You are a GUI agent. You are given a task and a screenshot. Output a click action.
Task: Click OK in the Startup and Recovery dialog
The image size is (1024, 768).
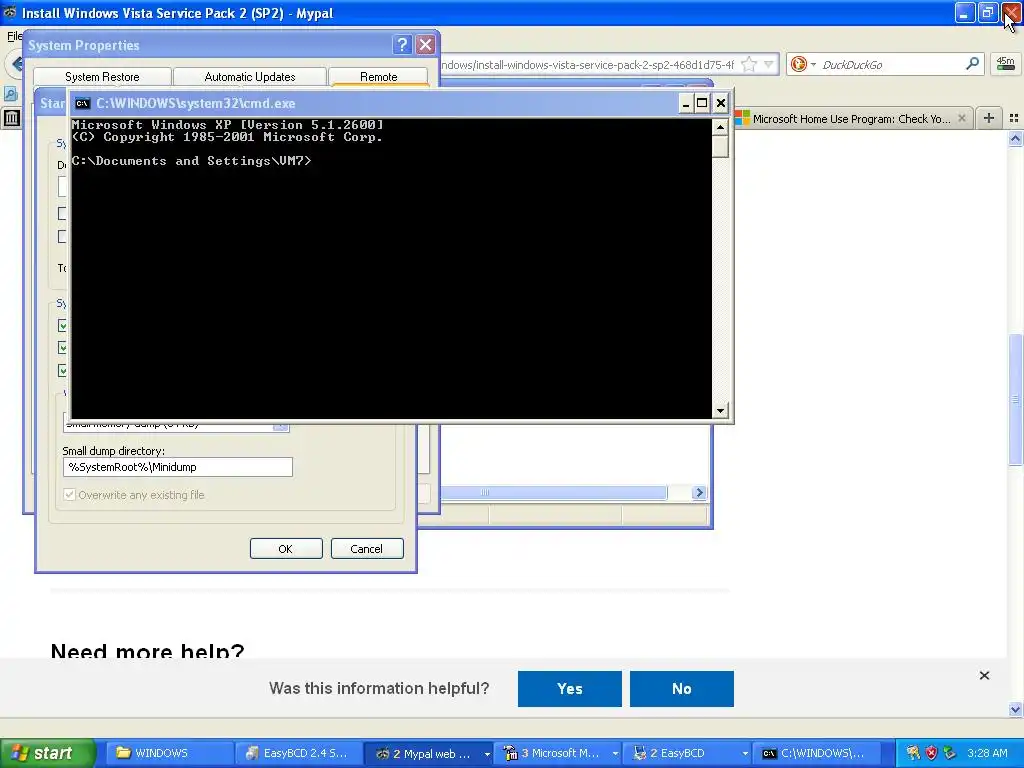286,549
